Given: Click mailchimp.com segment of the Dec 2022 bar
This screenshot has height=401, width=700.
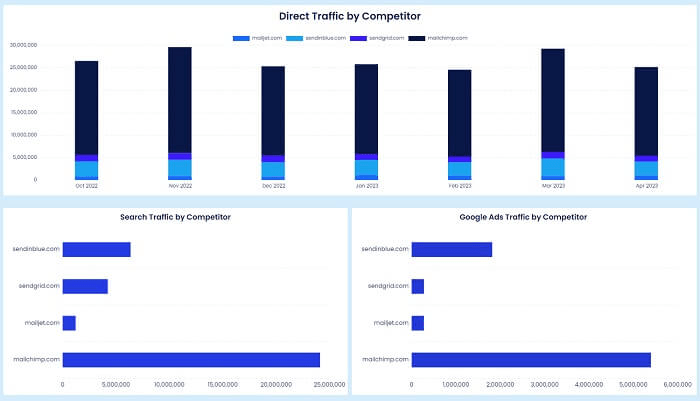Looking at the screenshot, I should point(273,111).
